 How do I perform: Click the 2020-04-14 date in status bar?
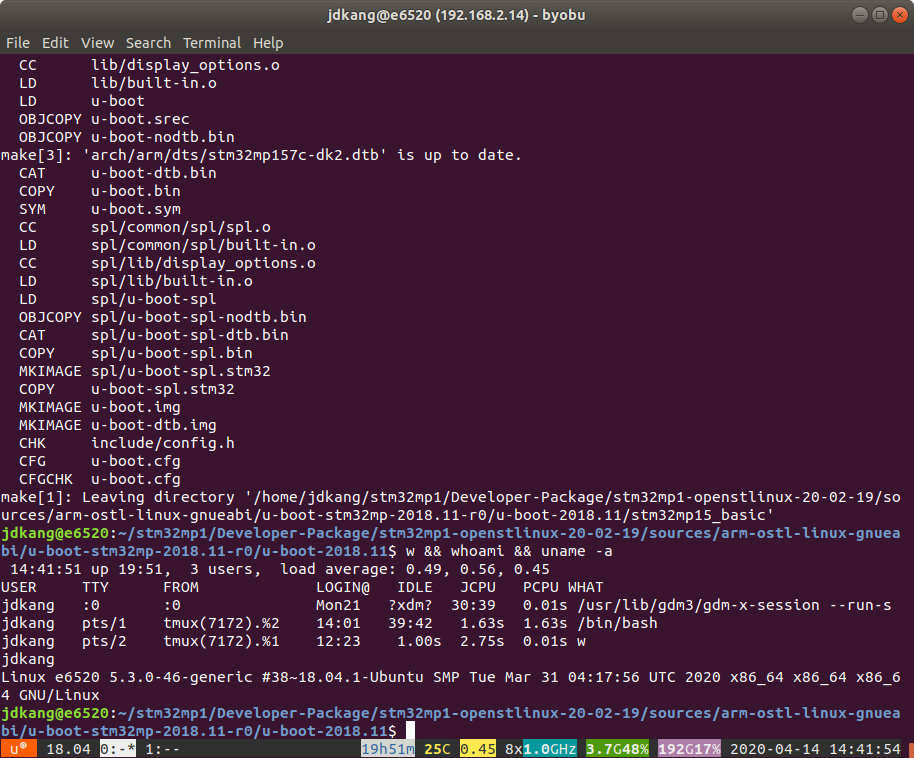[x=775, y=749]
